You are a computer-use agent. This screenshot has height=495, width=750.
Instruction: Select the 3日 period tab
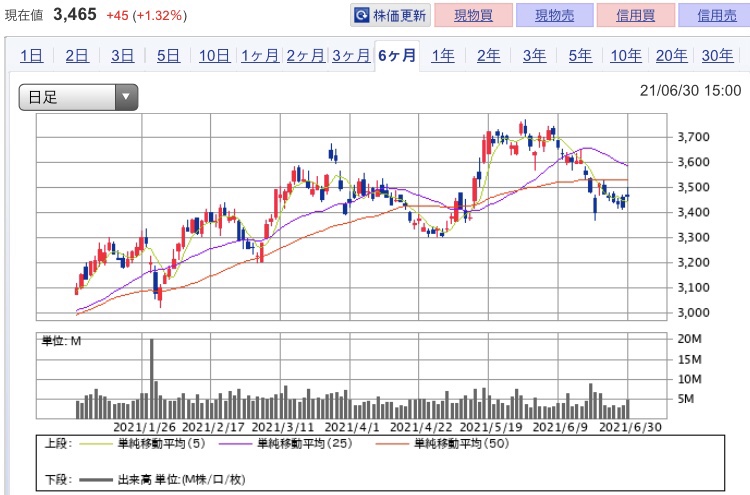coord(122,56)
